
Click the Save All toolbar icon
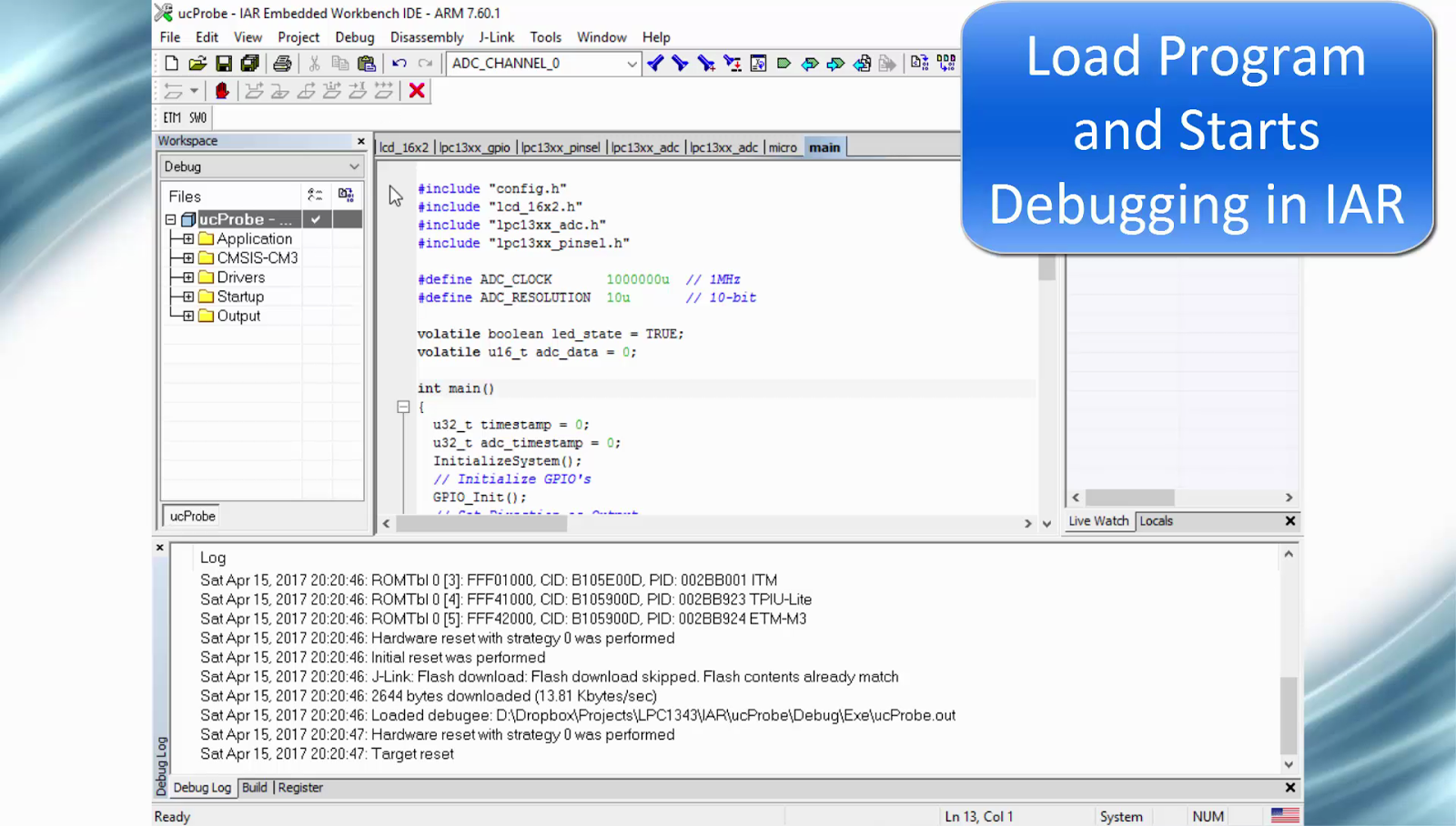click(x=250, y=64)
